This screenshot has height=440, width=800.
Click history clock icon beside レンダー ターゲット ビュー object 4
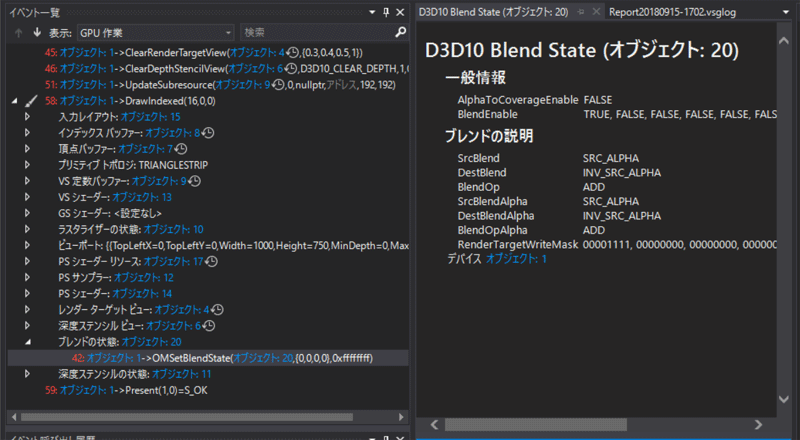click(x=217, y=309)
